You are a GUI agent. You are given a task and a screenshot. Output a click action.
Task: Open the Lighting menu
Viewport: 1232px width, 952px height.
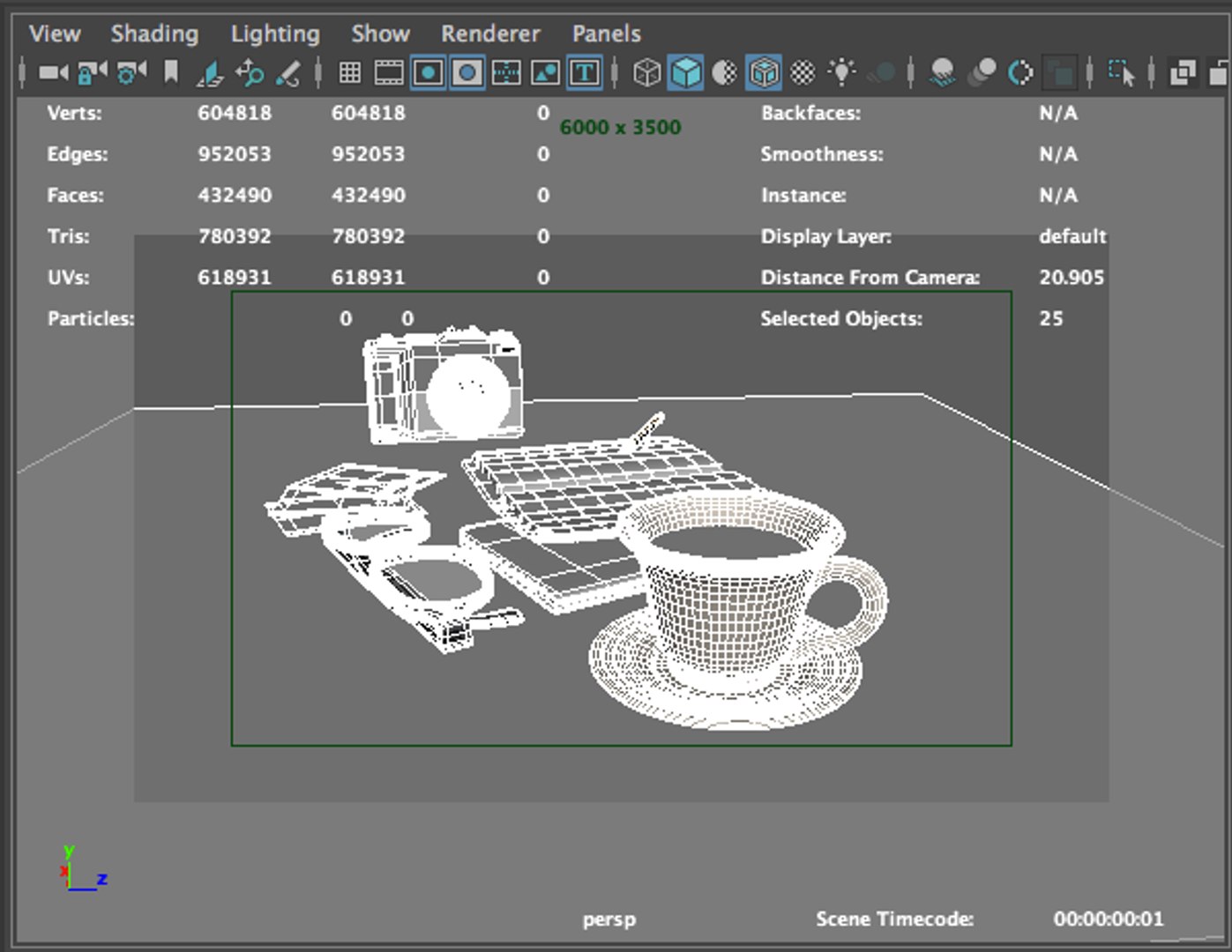click(x=275, y=33)
